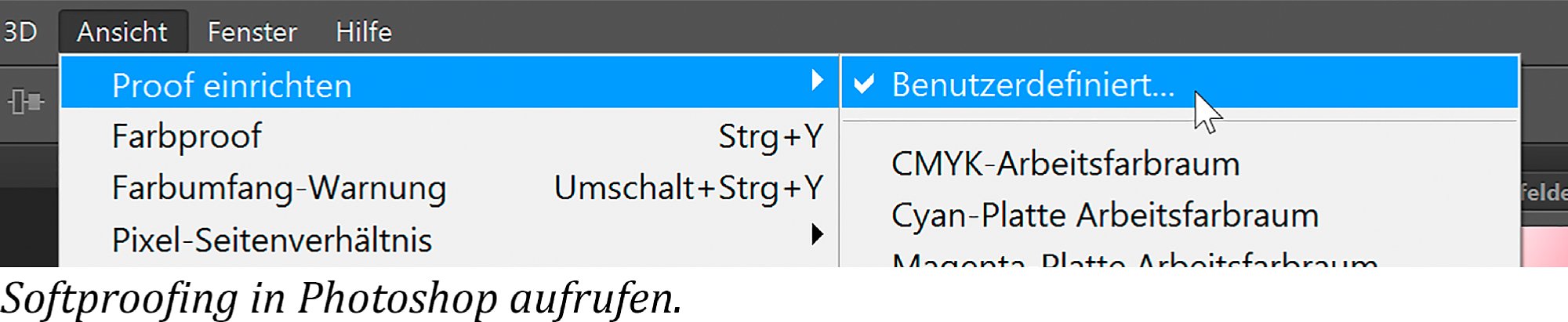The image size is (1568, 322).
Task: Expand the Pixel-Seitenverhältnis submenu arrow
Action: [817, 234]
